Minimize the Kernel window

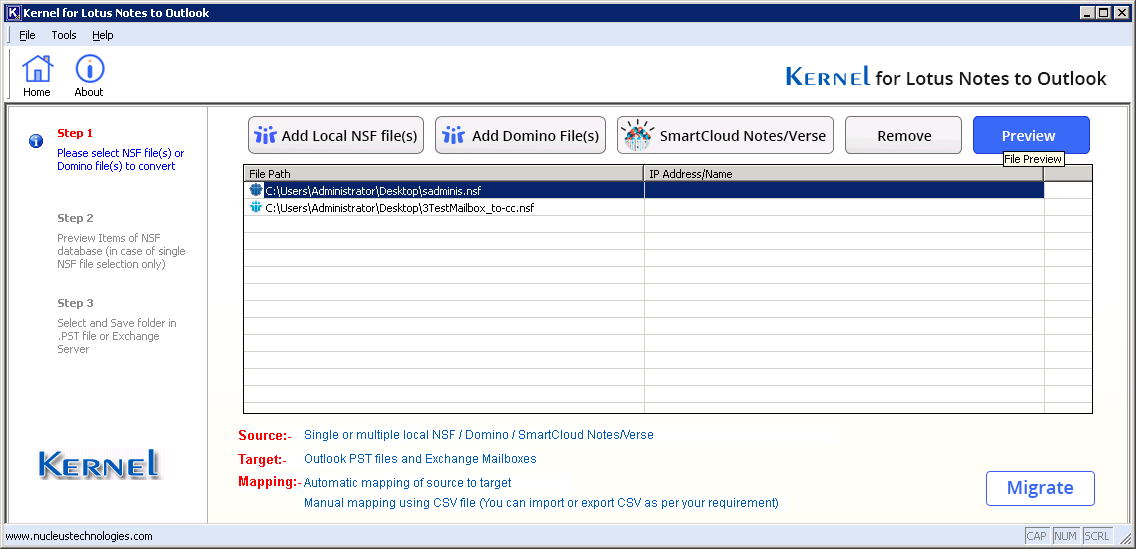point(1088,12)
